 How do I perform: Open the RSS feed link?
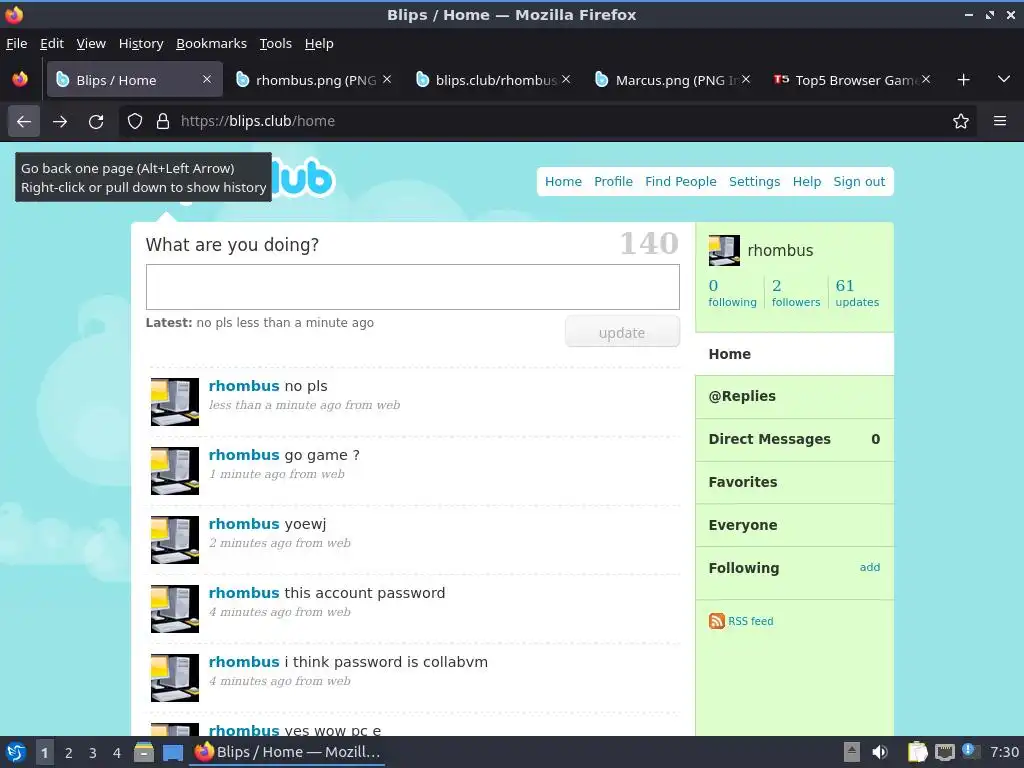tap(750, 621)
